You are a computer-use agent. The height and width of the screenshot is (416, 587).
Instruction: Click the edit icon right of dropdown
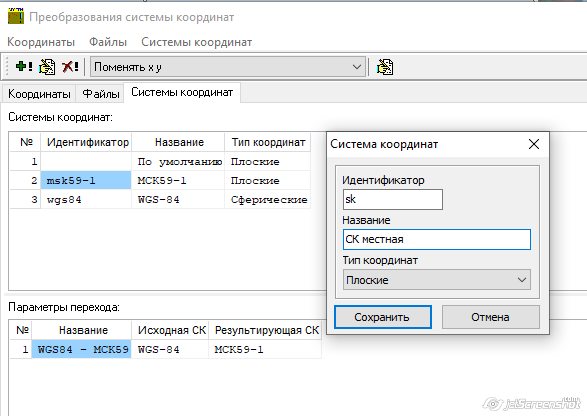(385, 67)
